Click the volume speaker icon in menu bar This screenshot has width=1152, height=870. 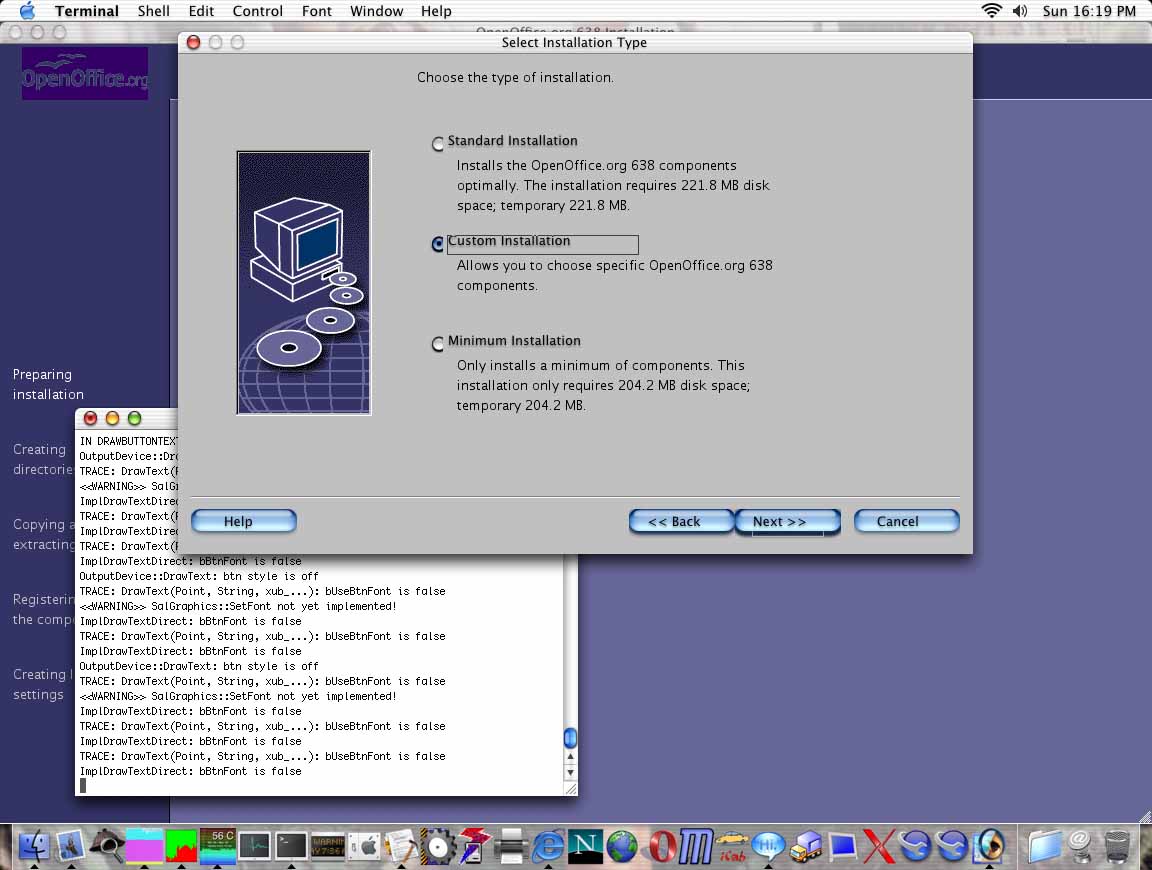1020,10
